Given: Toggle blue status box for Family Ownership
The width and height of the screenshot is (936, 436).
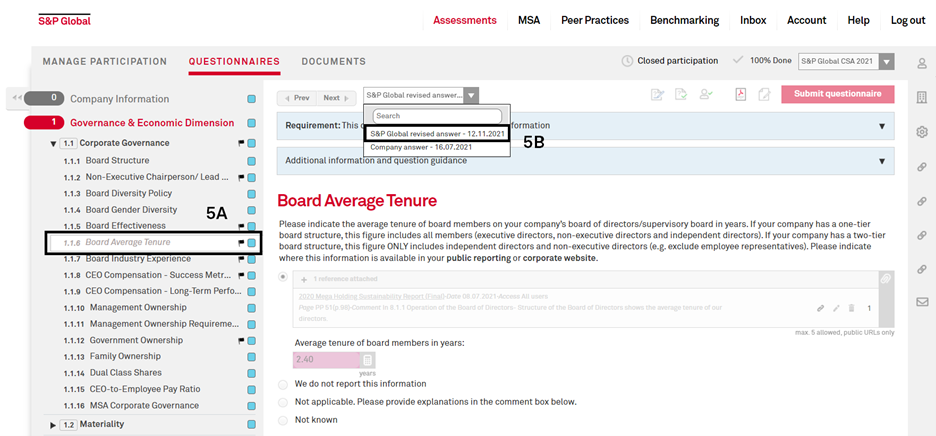Looking at the screenshot, I should [x=252, y=357].
